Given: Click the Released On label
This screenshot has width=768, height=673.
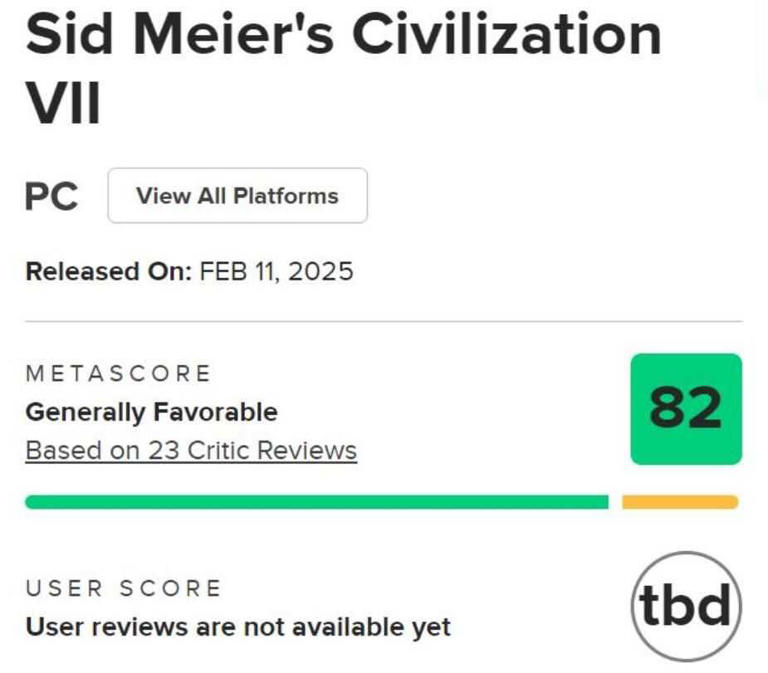Looking at the screenshot, I should [x=108, y=271].
